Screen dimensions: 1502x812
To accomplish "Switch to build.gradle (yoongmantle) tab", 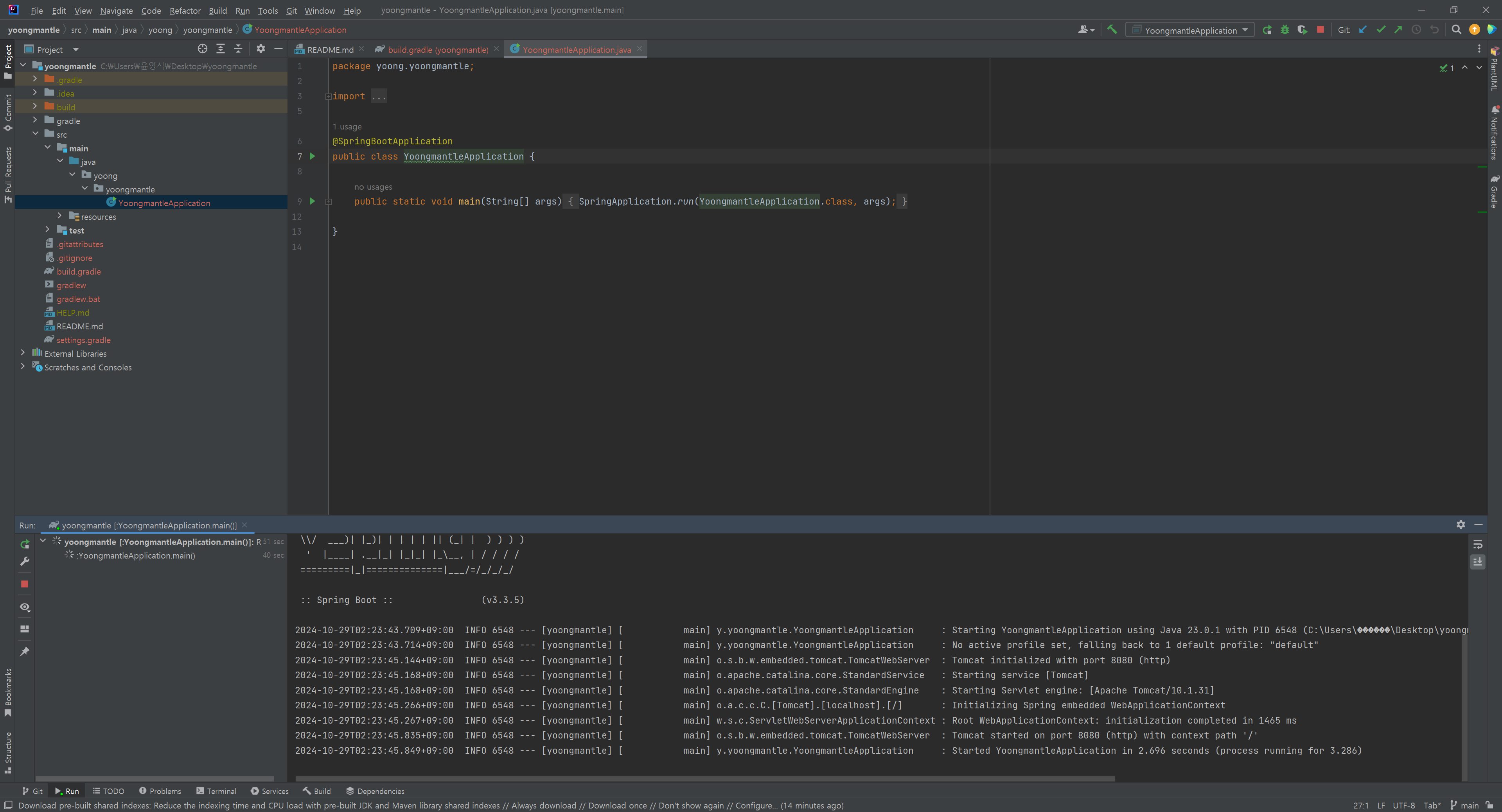I will point(437,50).
